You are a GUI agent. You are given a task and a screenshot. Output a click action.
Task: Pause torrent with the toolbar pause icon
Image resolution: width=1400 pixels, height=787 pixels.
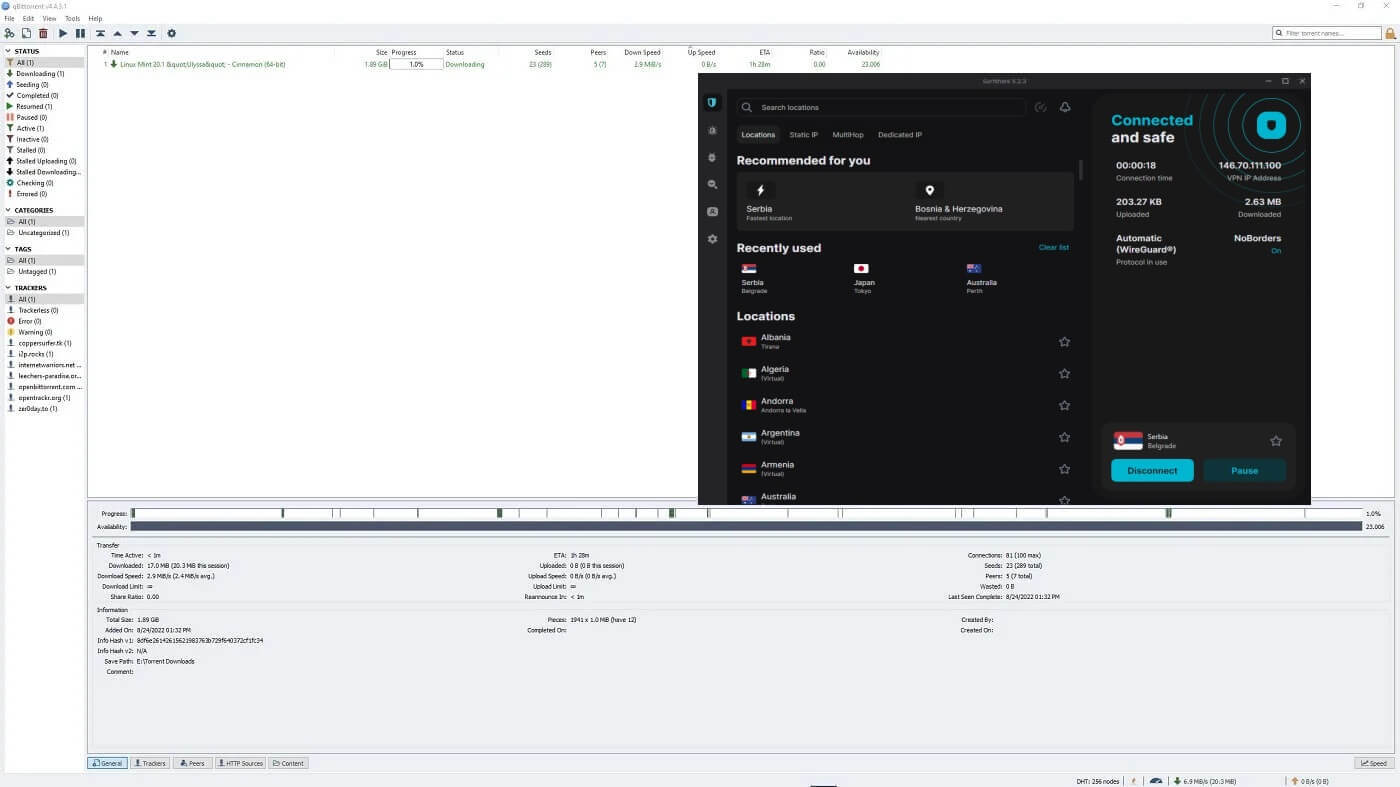[x=80, y=33]
